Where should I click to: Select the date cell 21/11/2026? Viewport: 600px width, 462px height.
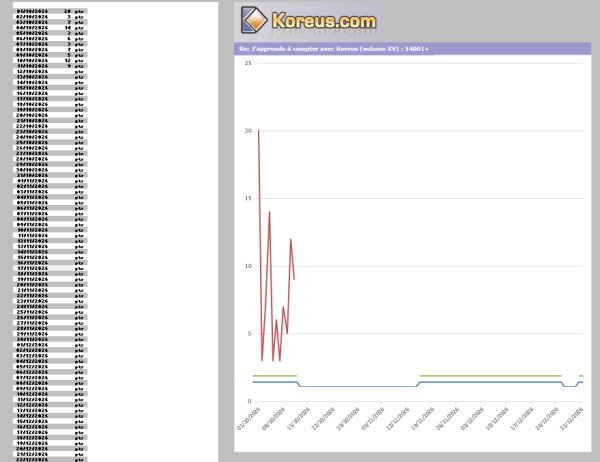(32, 290)
